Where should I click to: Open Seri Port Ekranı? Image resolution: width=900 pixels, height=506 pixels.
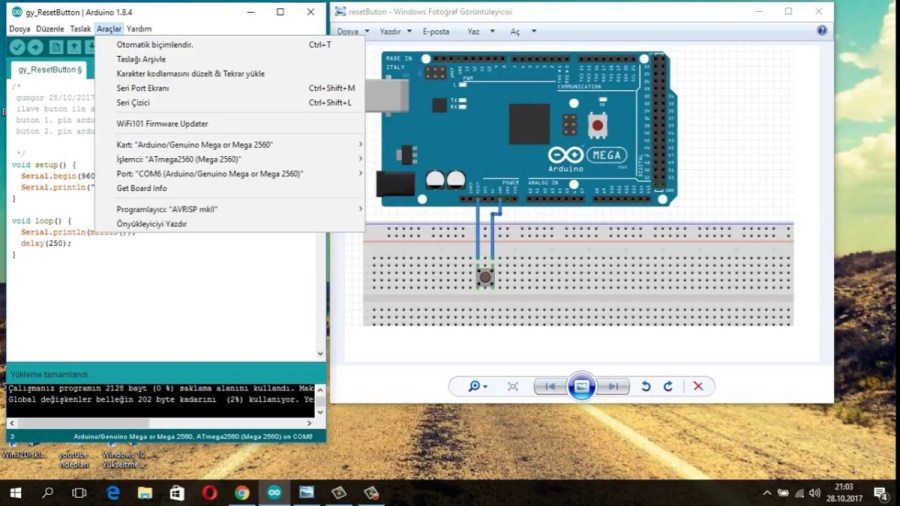pos(230,88)
